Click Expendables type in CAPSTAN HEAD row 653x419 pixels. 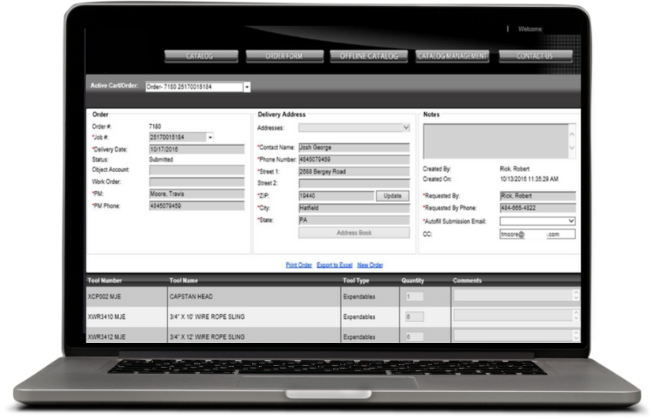pos(359,297)
